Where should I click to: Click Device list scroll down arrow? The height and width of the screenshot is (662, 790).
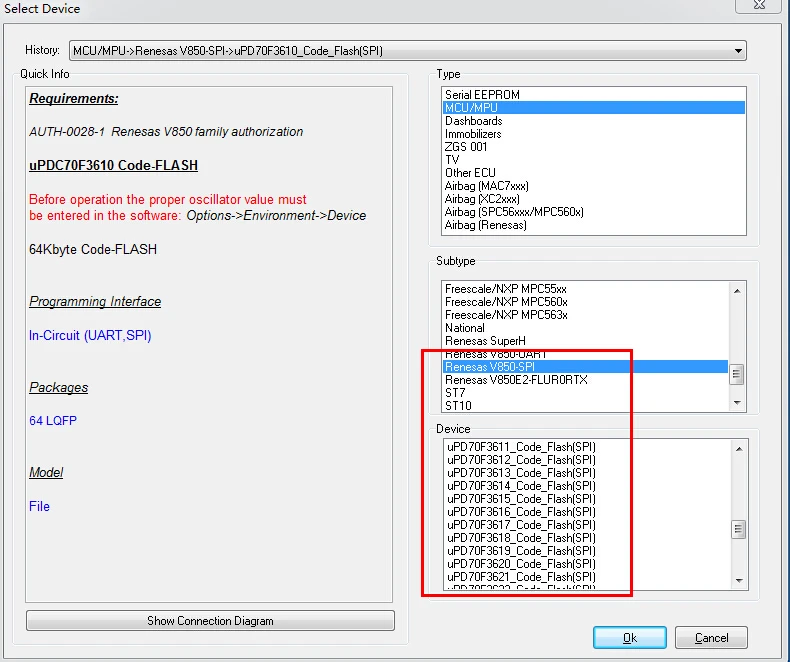(739, 580)
